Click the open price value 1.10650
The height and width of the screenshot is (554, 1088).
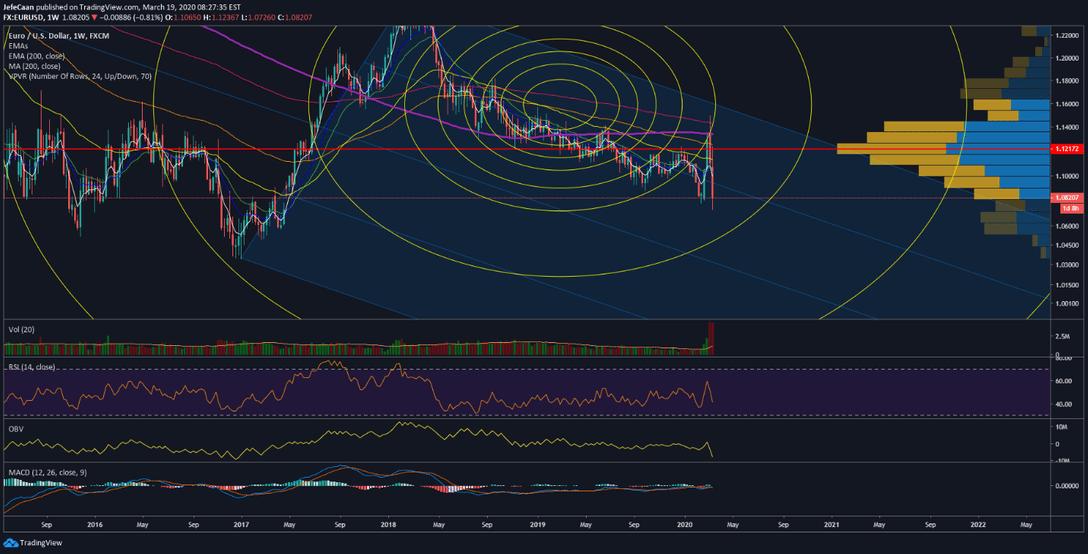(x=187, y=17)
